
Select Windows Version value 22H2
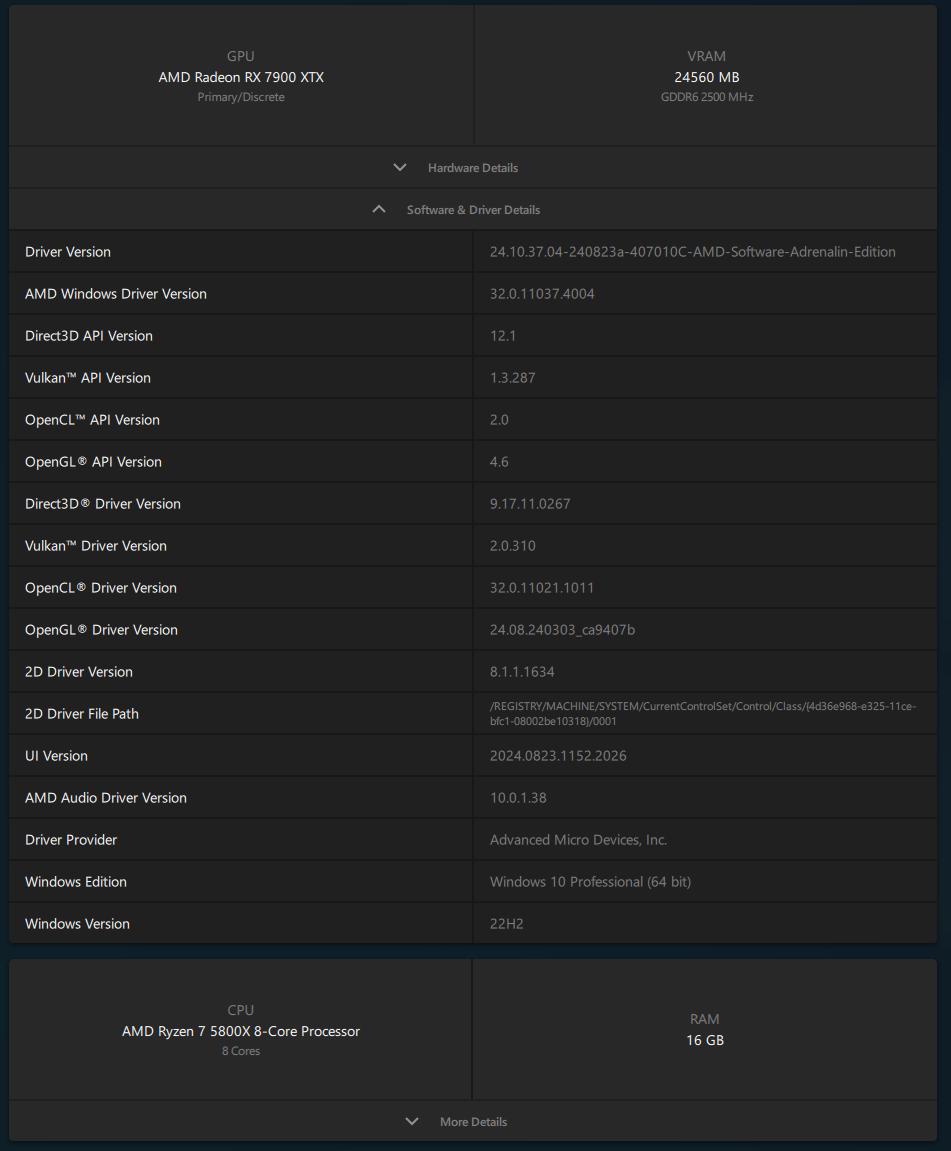506,923
